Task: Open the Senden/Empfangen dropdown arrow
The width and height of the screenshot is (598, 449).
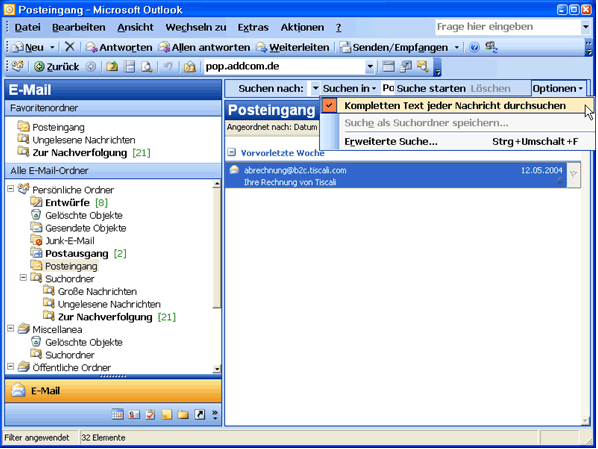Action: [x=456, y=47]
